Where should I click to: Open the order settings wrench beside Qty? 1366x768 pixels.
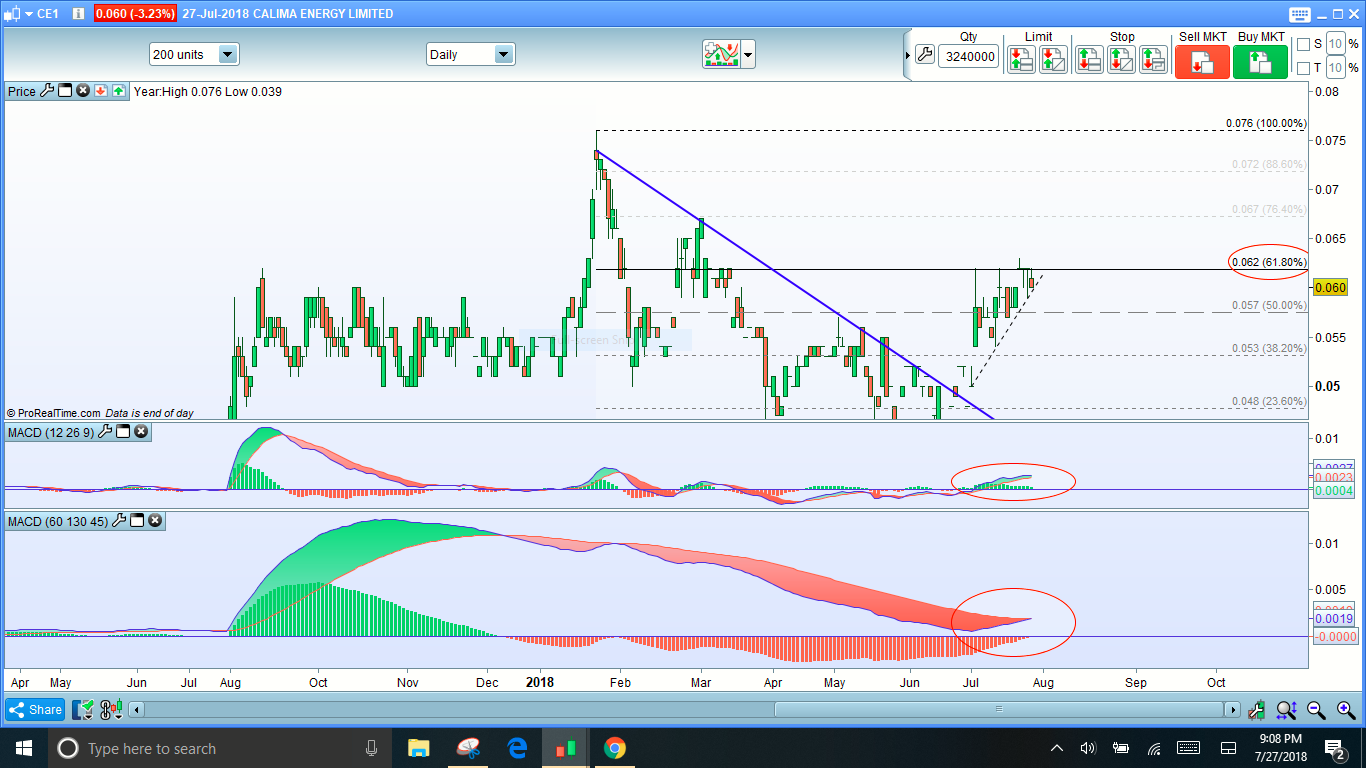pos(925,55)
